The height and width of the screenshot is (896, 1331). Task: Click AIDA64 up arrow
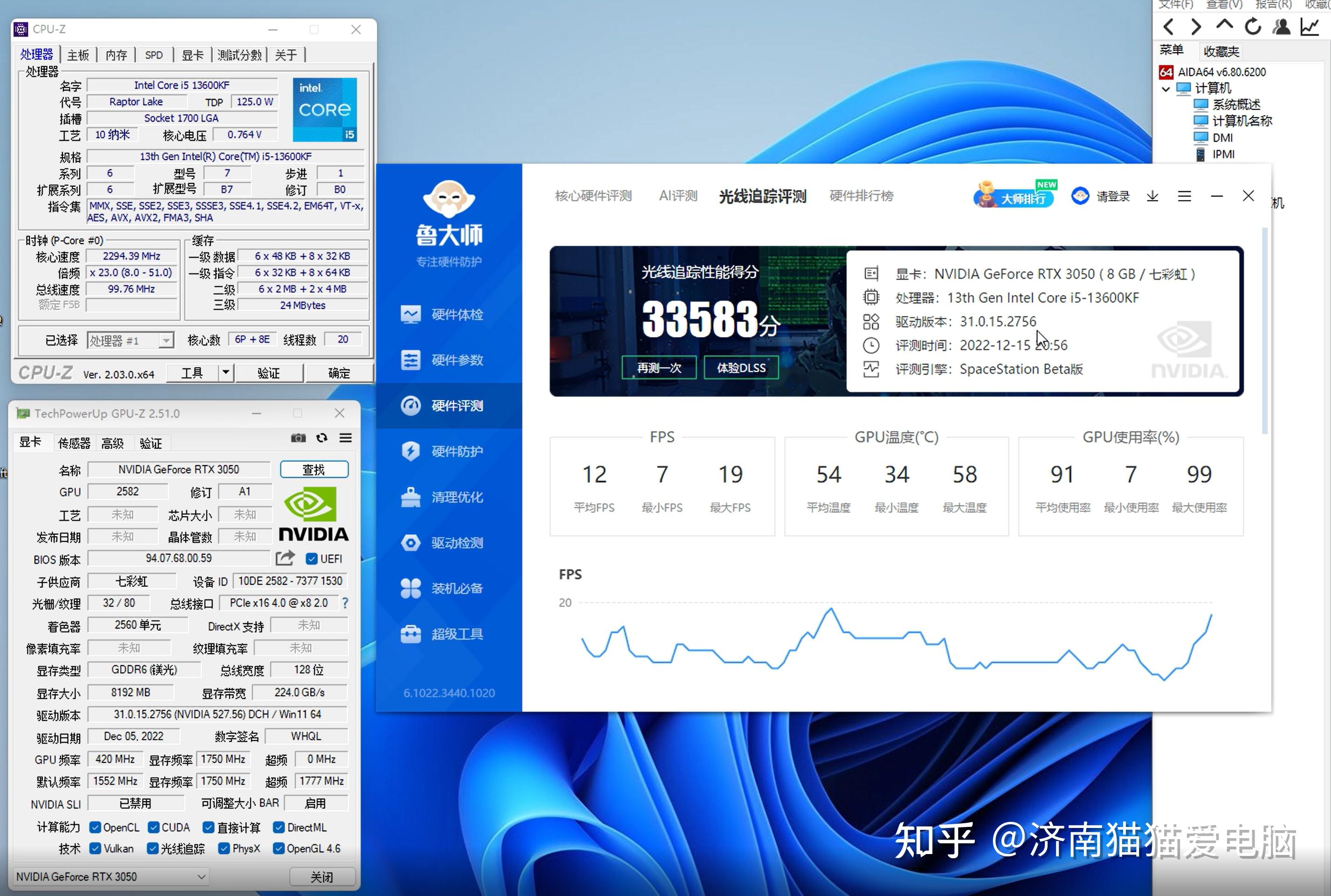[1224, 25]
